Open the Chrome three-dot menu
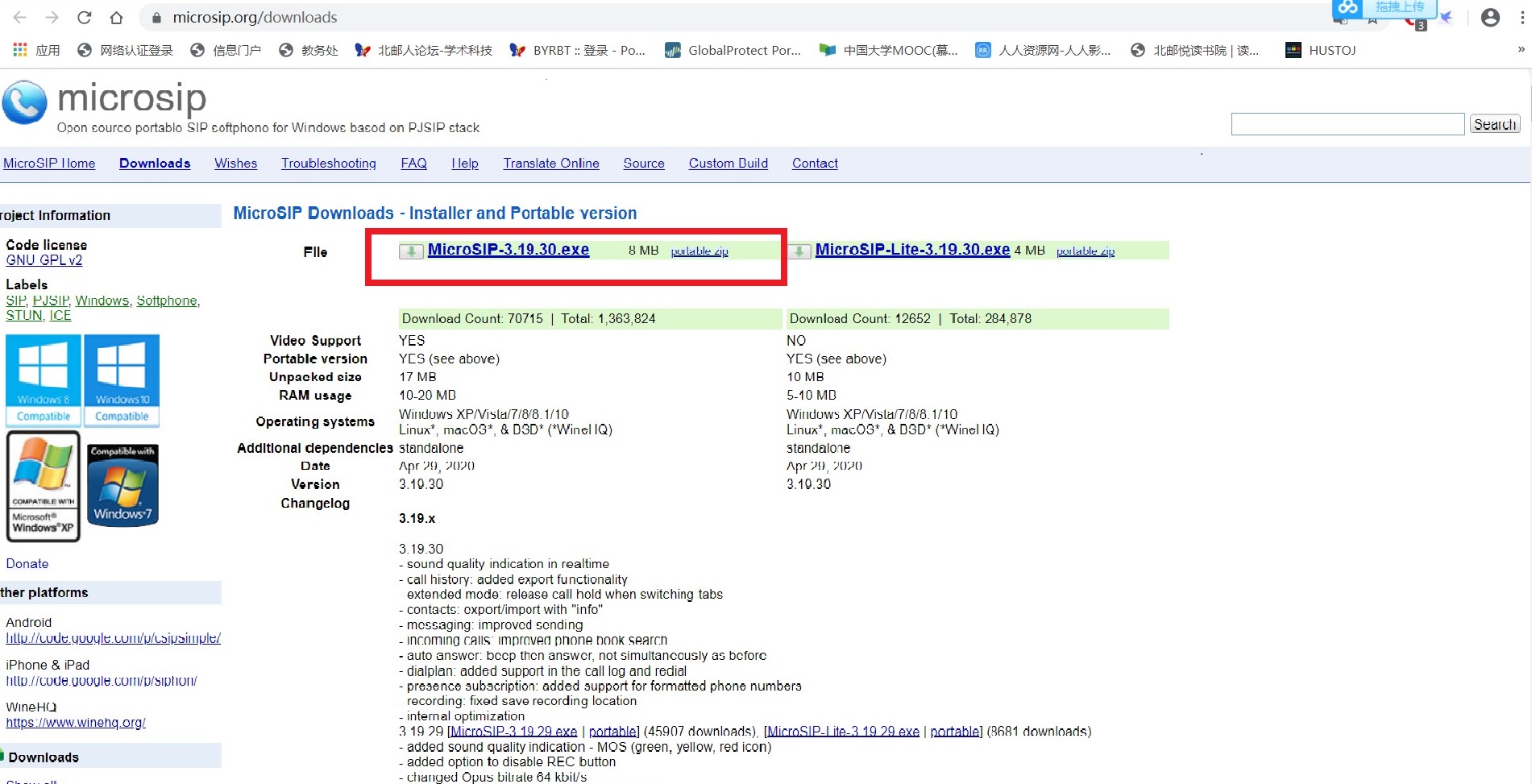 coord(1522,18)
